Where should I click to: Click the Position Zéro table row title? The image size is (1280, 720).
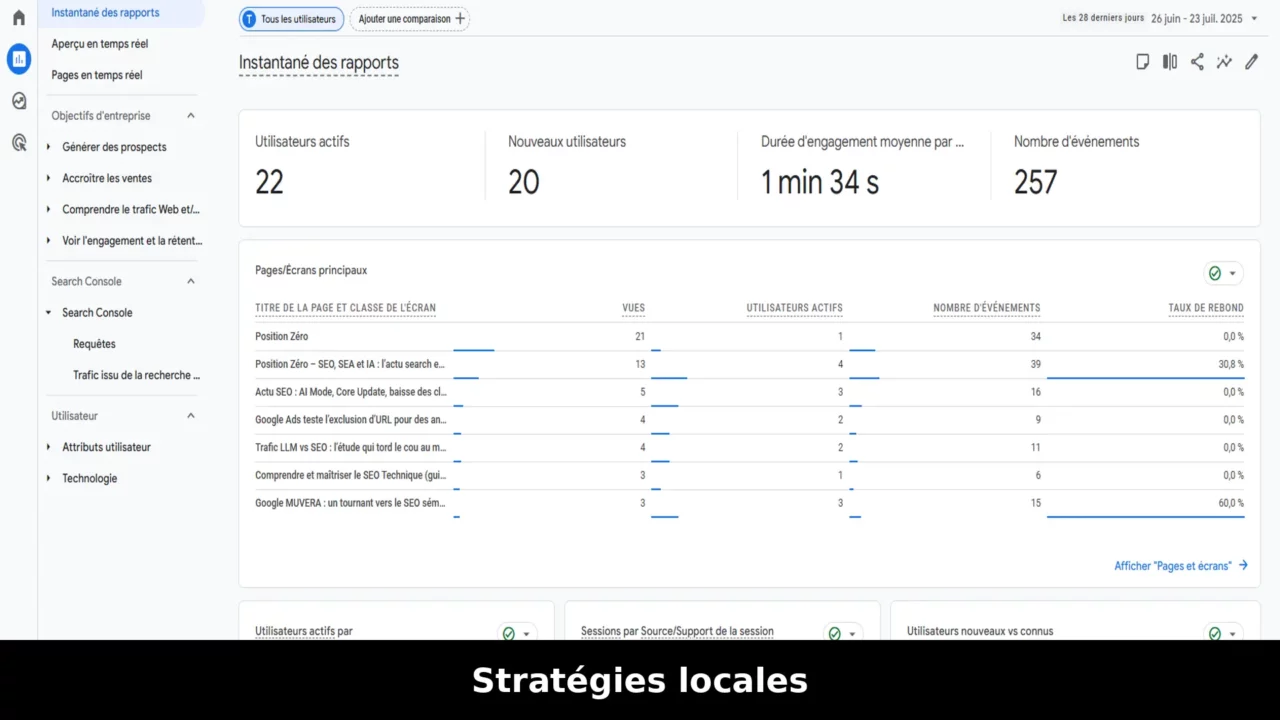point(282,337)
